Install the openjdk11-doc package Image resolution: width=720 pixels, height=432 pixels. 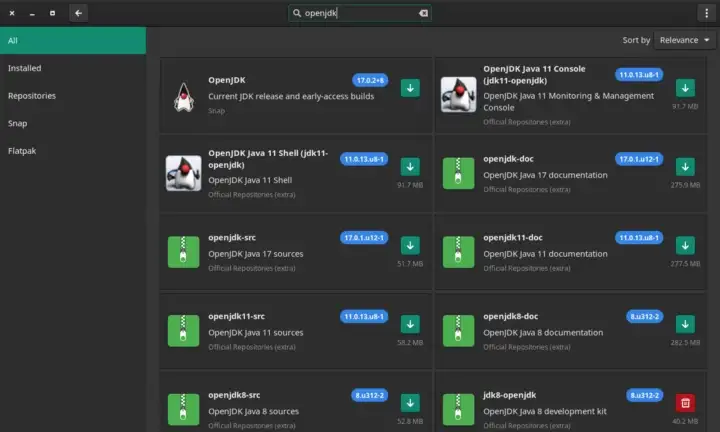tap(685, 246)
